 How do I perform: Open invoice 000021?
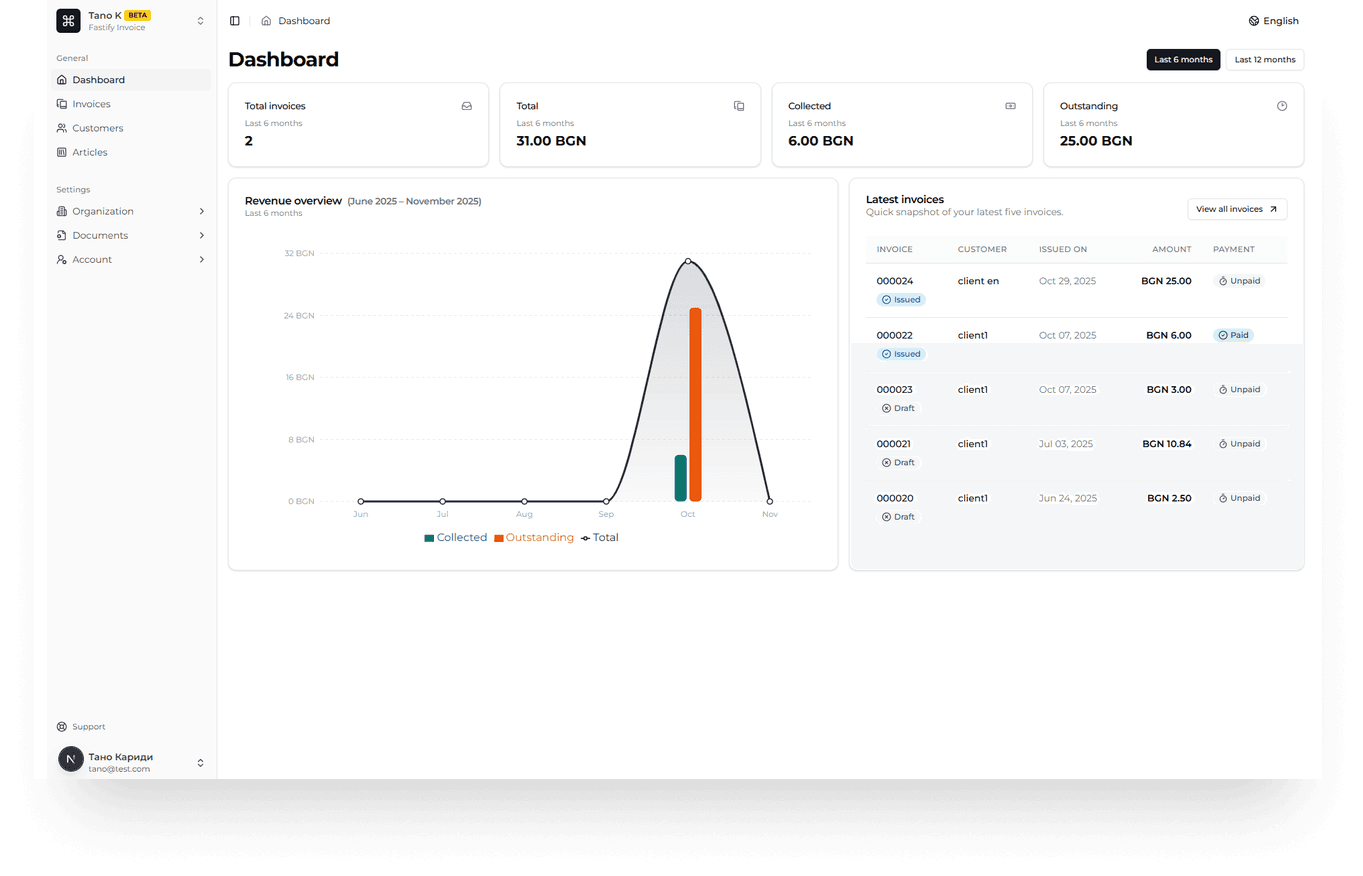895,443
